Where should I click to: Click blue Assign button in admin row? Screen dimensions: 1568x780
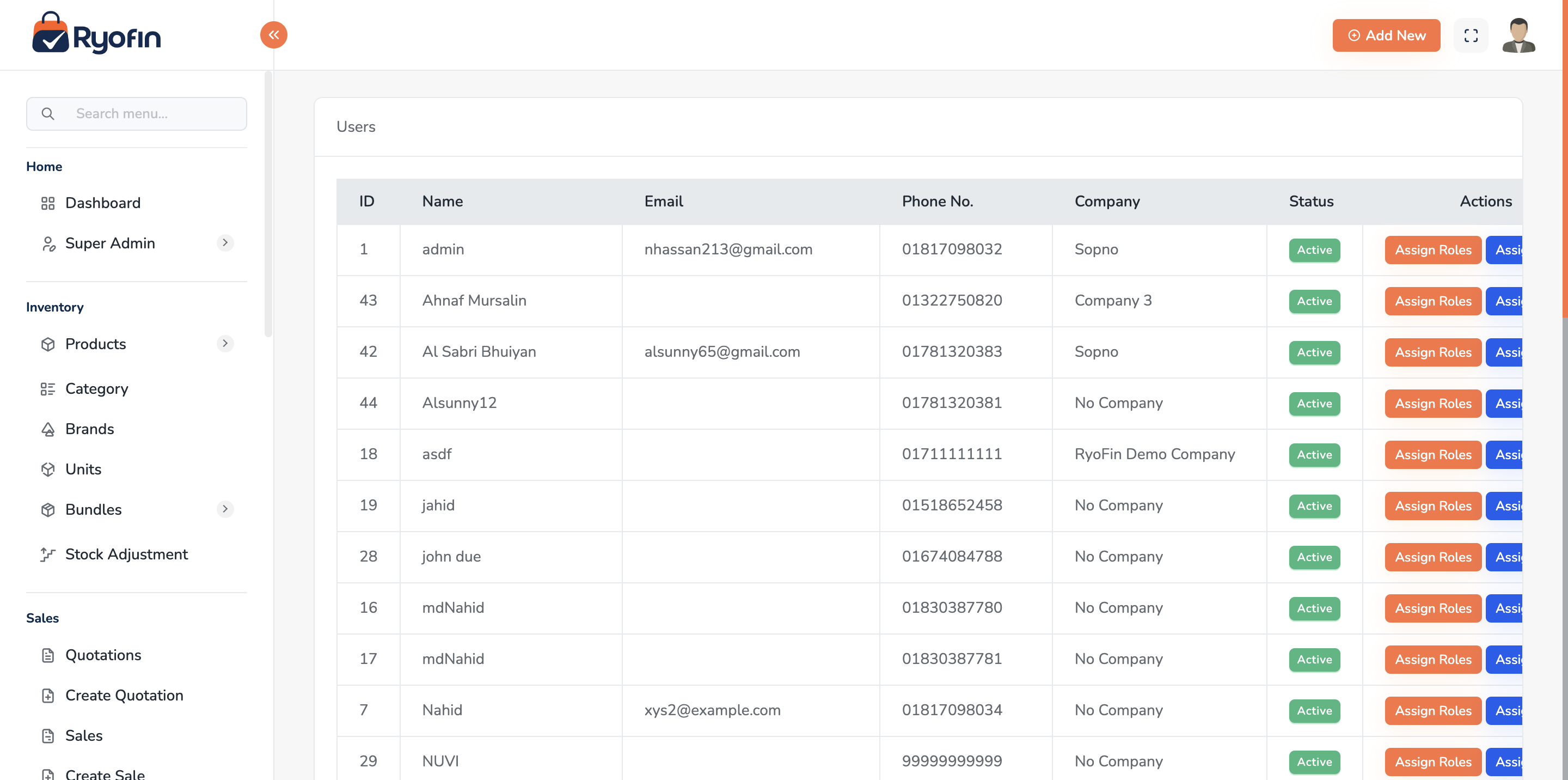pyautogui.click(x=1504, y=250)
